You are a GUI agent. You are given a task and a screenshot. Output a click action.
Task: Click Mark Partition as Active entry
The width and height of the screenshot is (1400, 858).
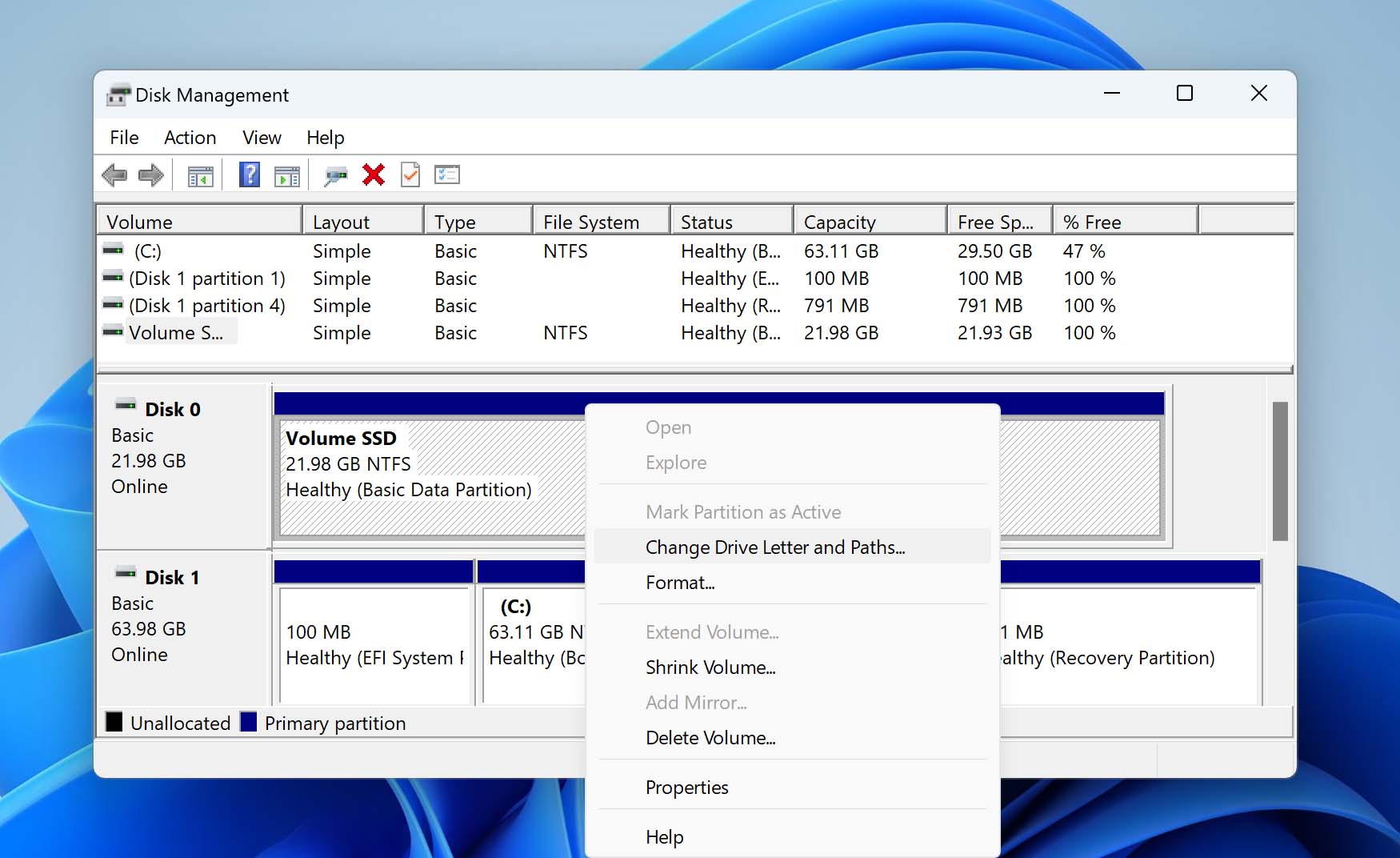[x=792, y=511]
